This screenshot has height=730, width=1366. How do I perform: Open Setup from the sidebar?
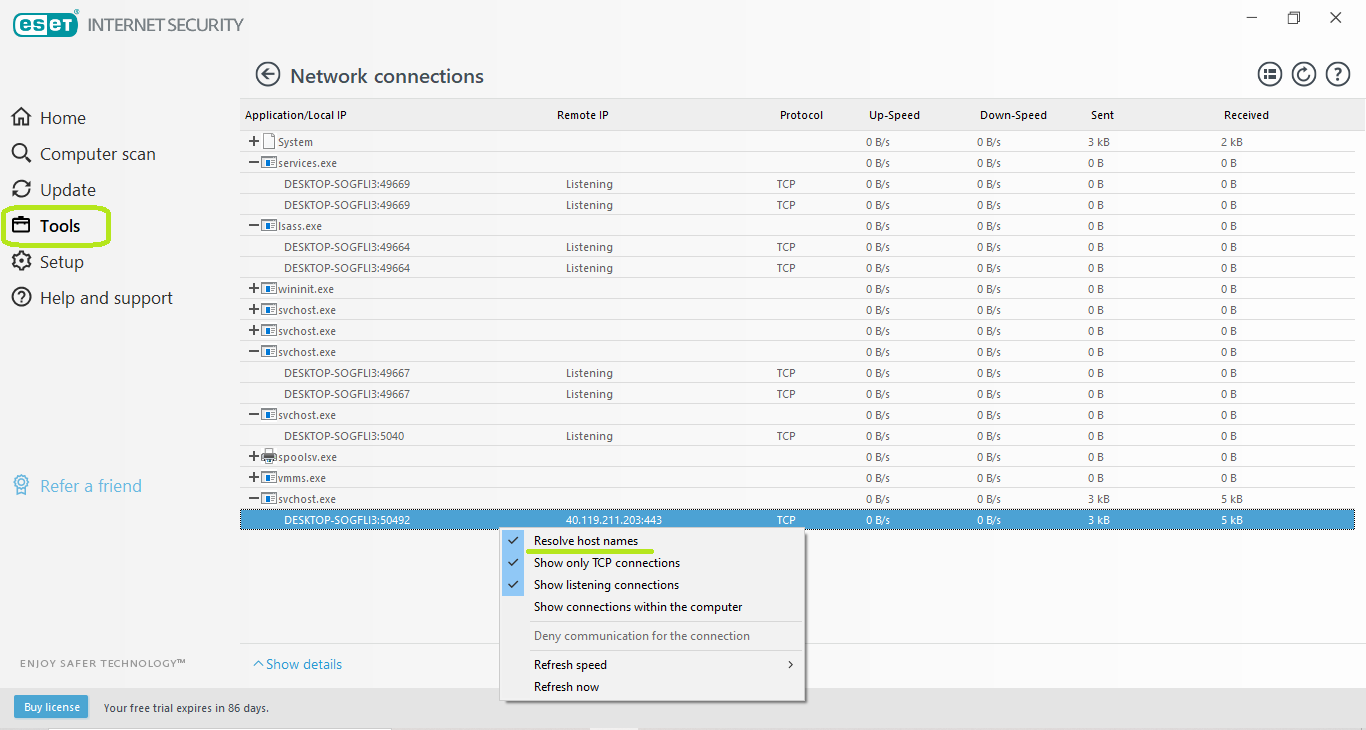pyautogui.click(x=61, y=262)
